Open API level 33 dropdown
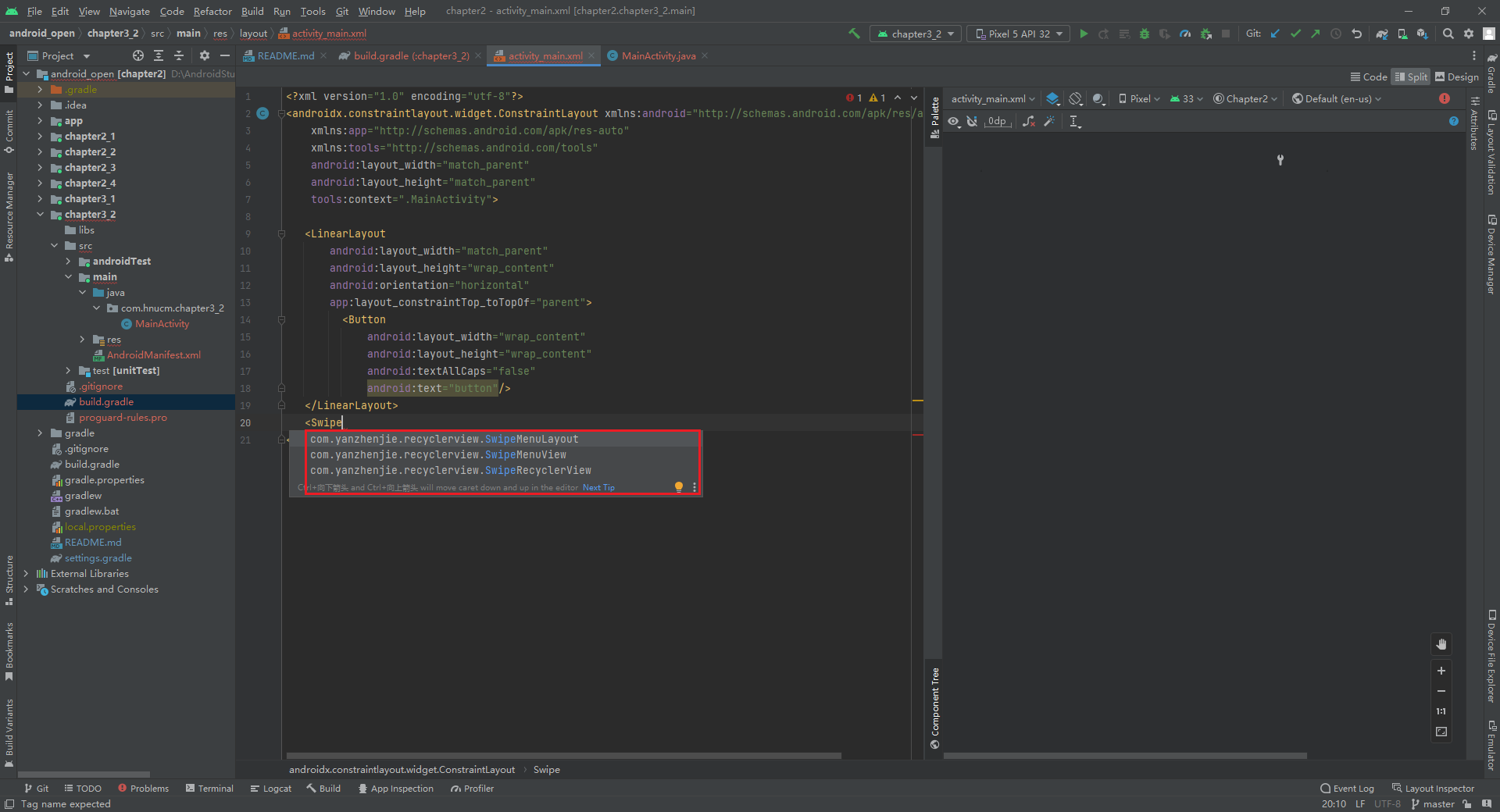Screen dimensions: 1500x812 click(x=1187, y=98)
